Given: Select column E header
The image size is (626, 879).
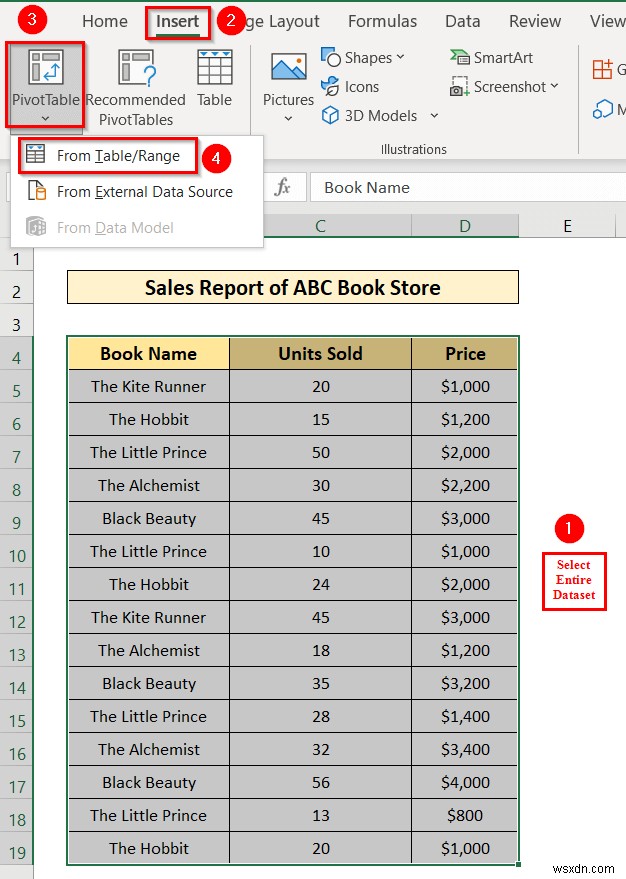Looking at the screenshot, I should pos(567,226).
